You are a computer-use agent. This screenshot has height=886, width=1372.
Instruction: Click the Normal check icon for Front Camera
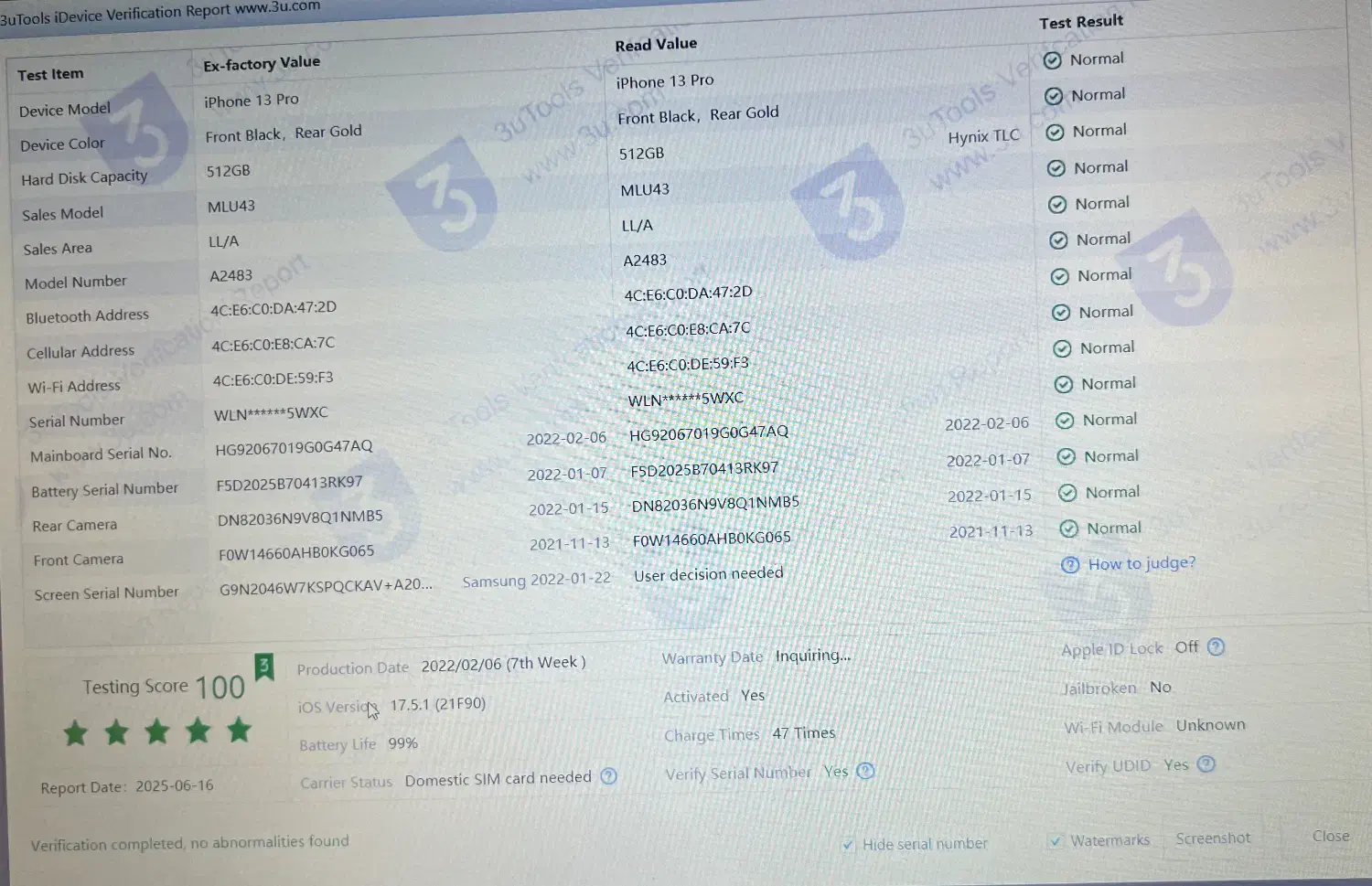point(1069,528)
